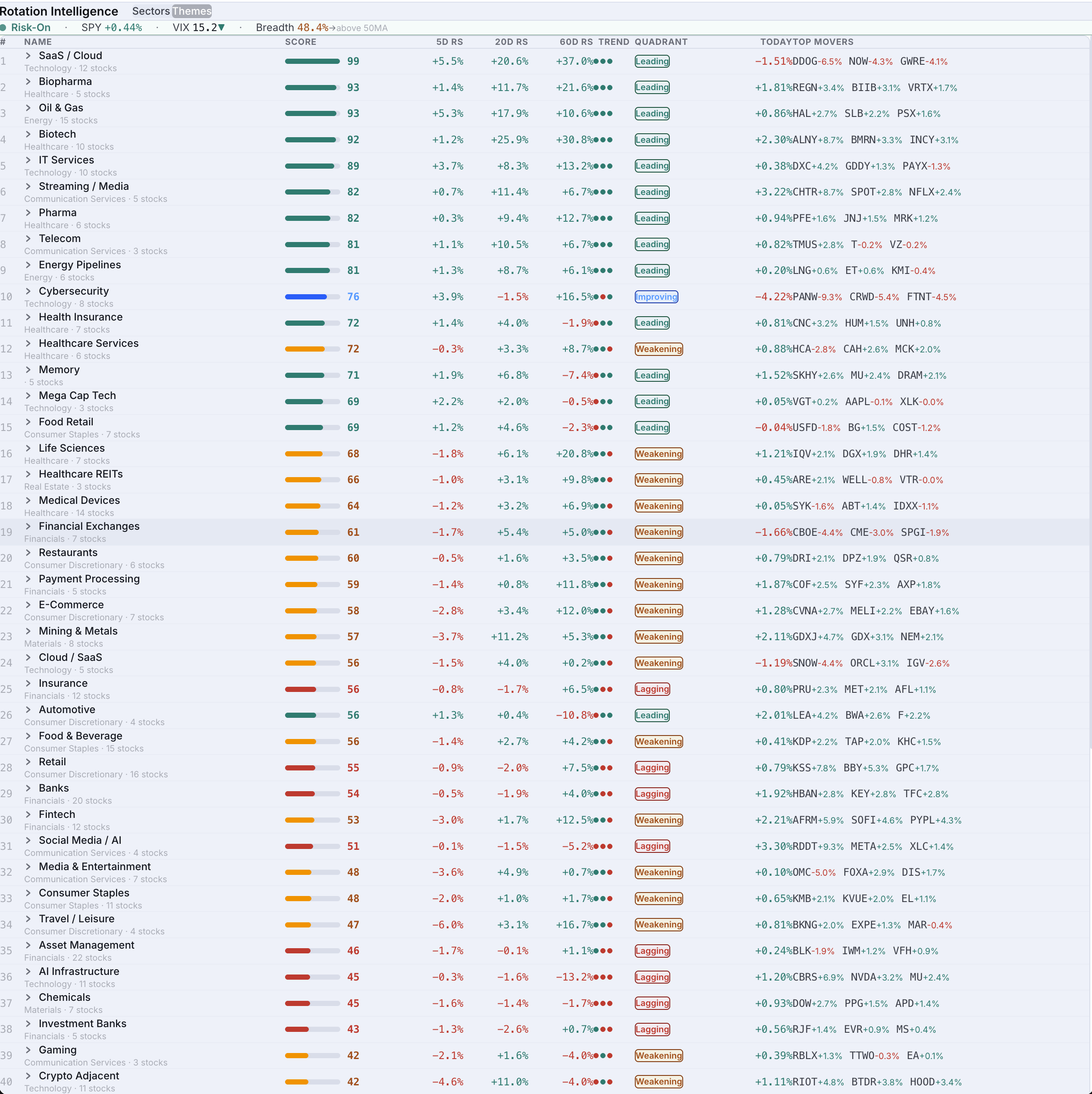Viewport: 1092px width, 1094px height.
Task: Sort by the QUADRANT column header
Action: click(x=661, y=42)
